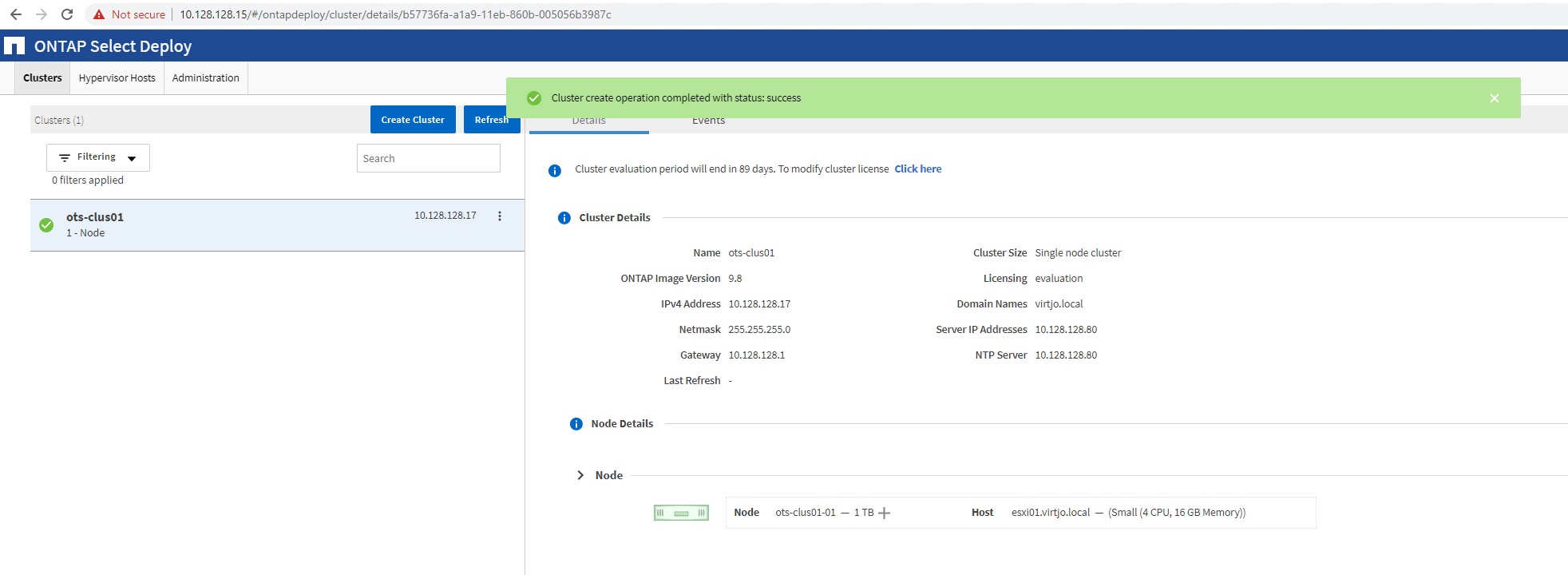The width and height of the screenshot is (1568, 575).
Task: Switch to the Hypervisor Hosts tab
Action: (x=117, y=78)
